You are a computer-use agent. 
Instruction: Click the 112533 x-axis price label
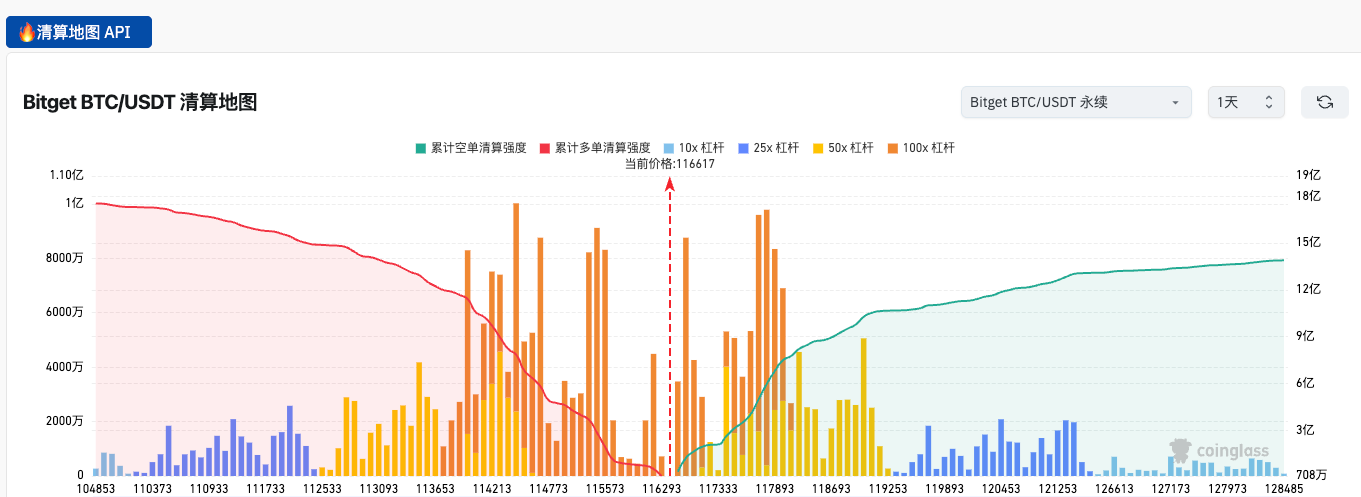(323, 489)
